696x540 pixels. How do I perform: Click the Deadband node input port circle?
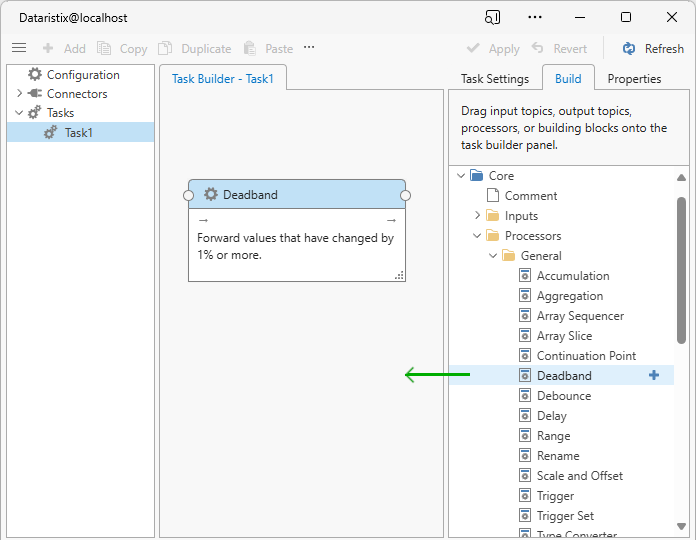point(189,195)
